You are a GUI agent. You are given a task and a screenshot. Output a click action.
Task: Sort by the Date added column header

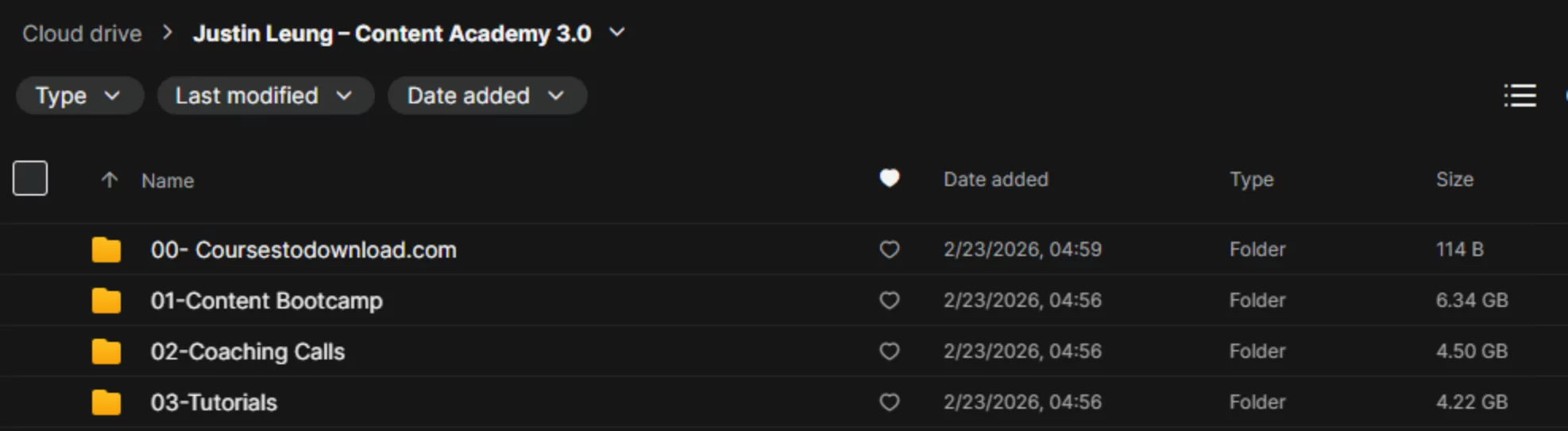click(x=995, y=180)
